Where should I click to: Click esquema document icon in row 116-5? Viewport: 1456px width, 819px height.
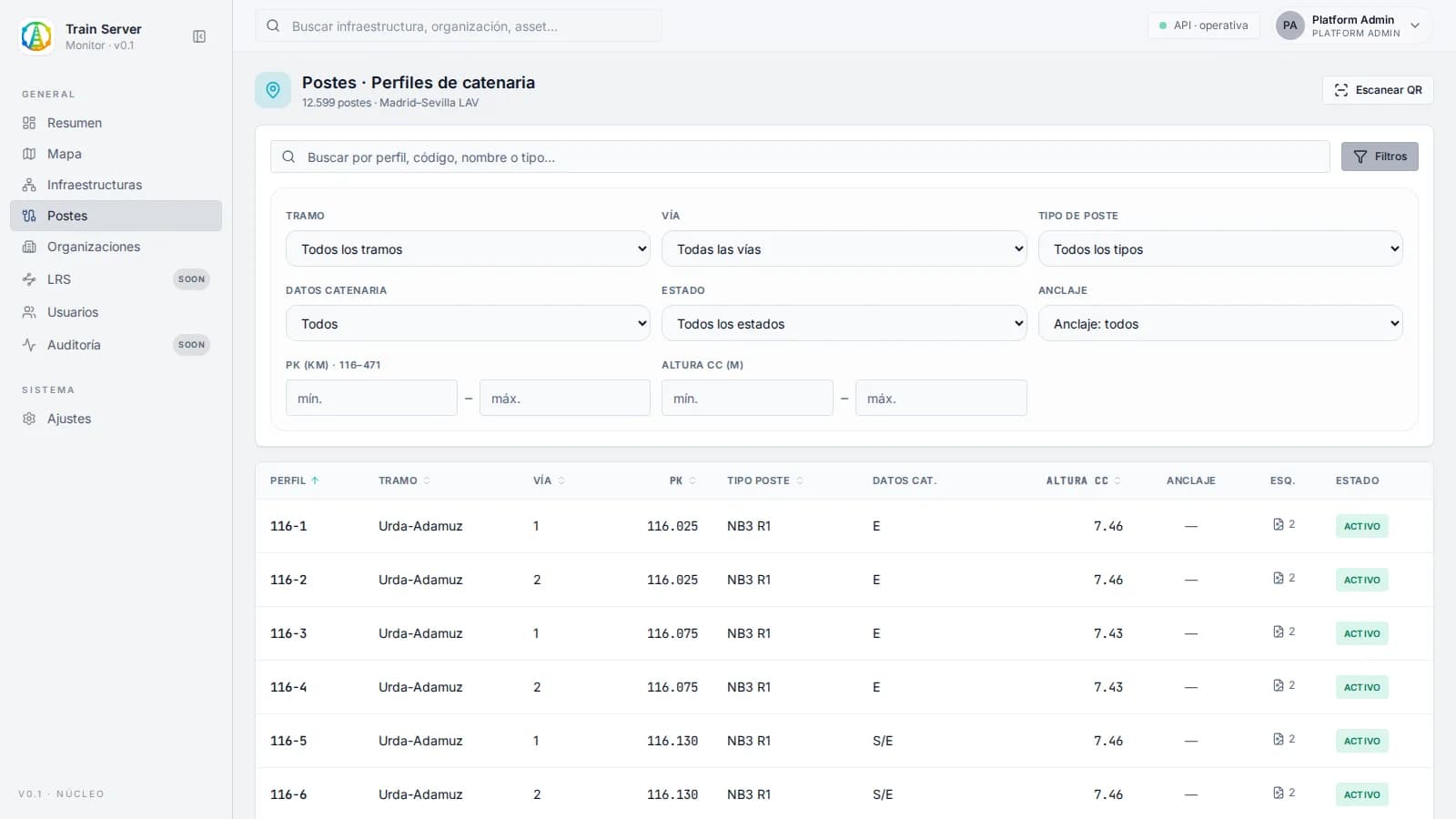tap(1279, 739)
